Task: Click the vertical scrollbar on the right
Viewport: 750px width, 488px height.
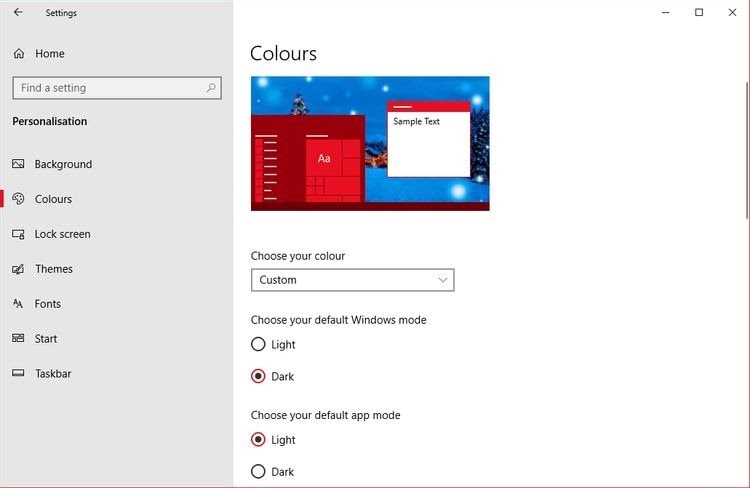Action: point(747,150)
